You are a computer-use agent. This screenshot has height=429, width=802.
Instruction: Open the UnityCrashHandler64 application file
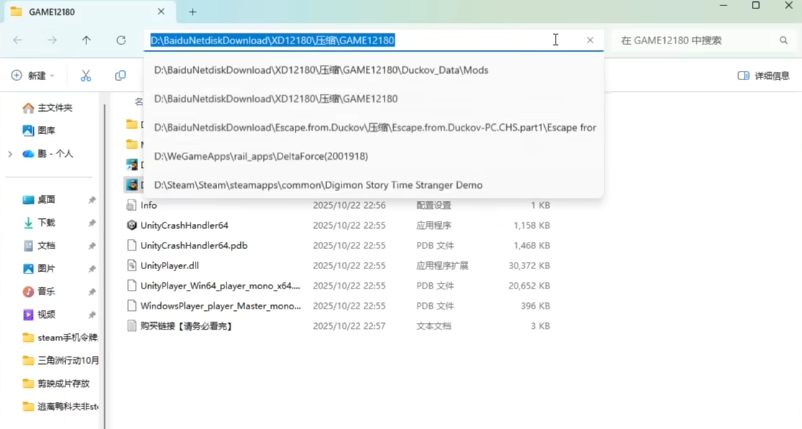tap(184, 225)
